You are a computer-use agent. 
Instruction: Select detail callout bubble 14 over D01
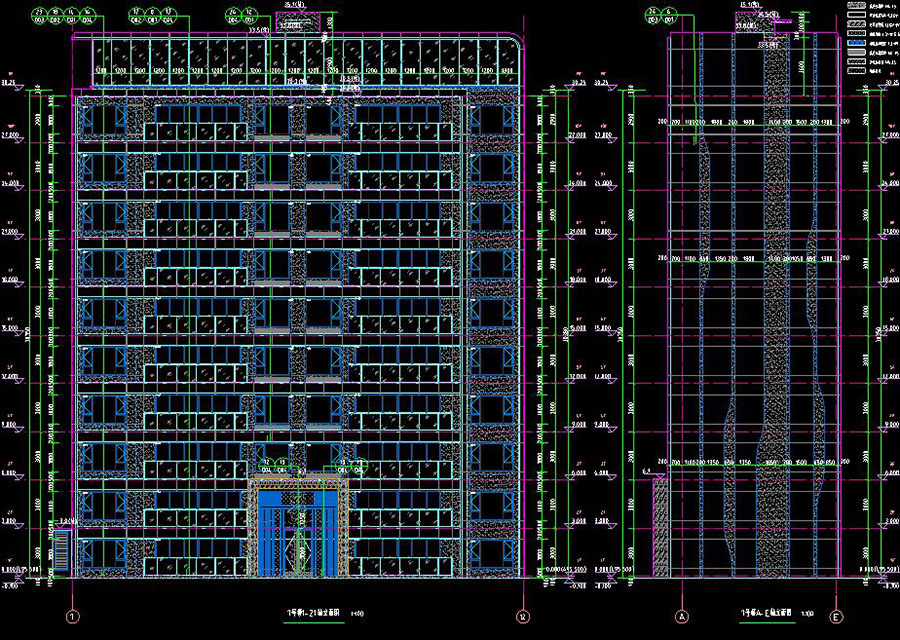coord(72,16)
